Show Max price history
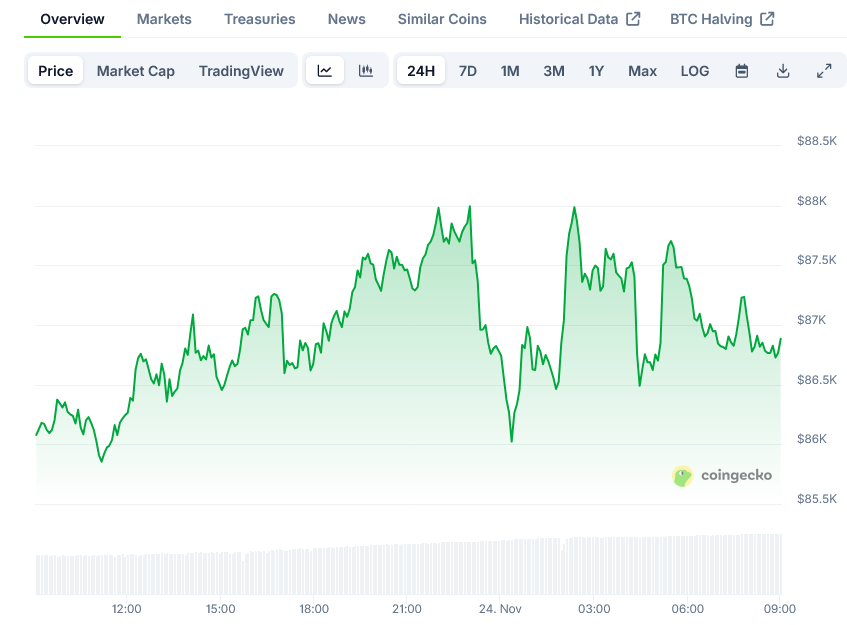 [x=642, y=70]
